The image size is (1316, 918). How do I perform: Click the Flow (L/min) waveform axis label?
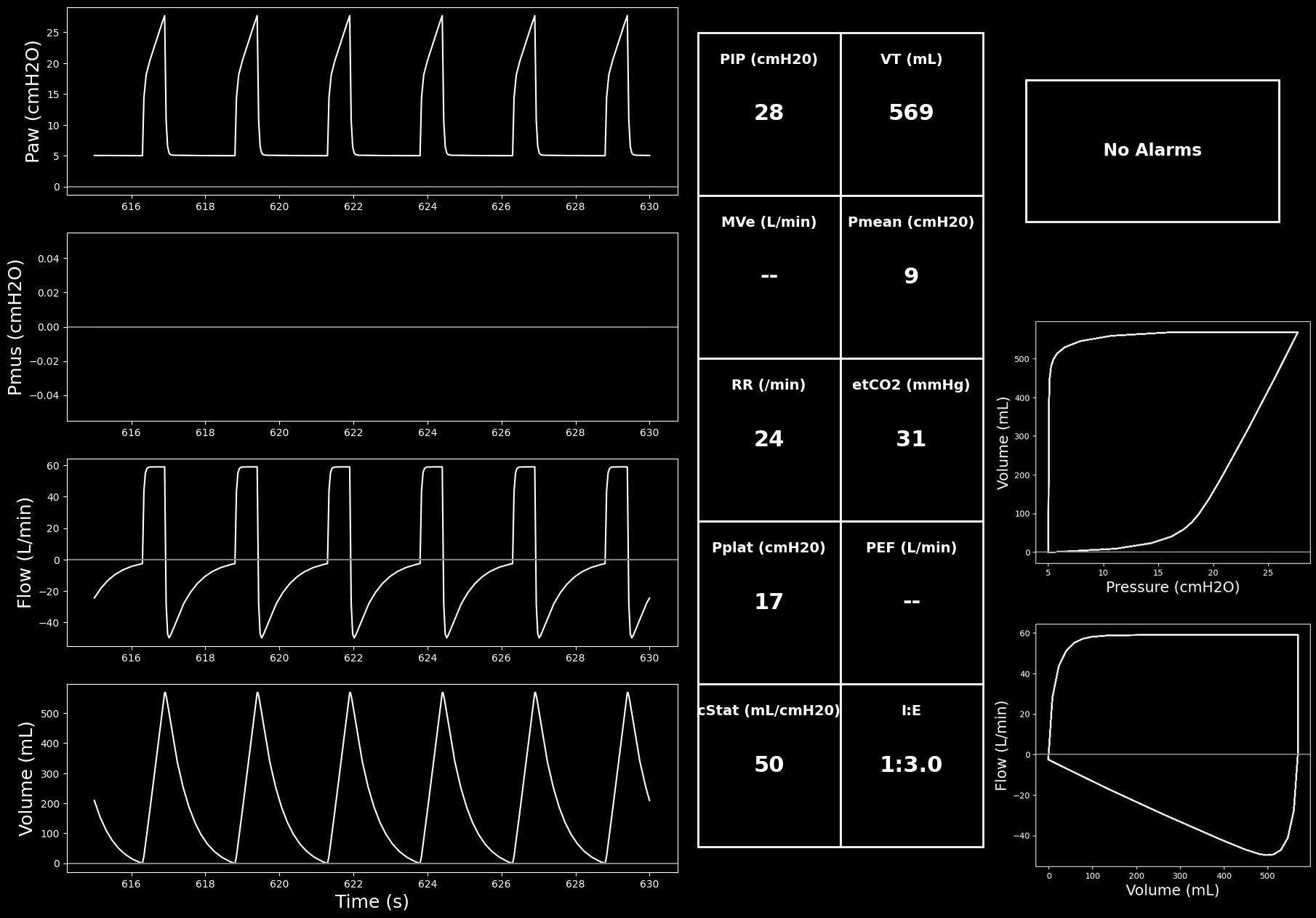[x=24, y=552]
